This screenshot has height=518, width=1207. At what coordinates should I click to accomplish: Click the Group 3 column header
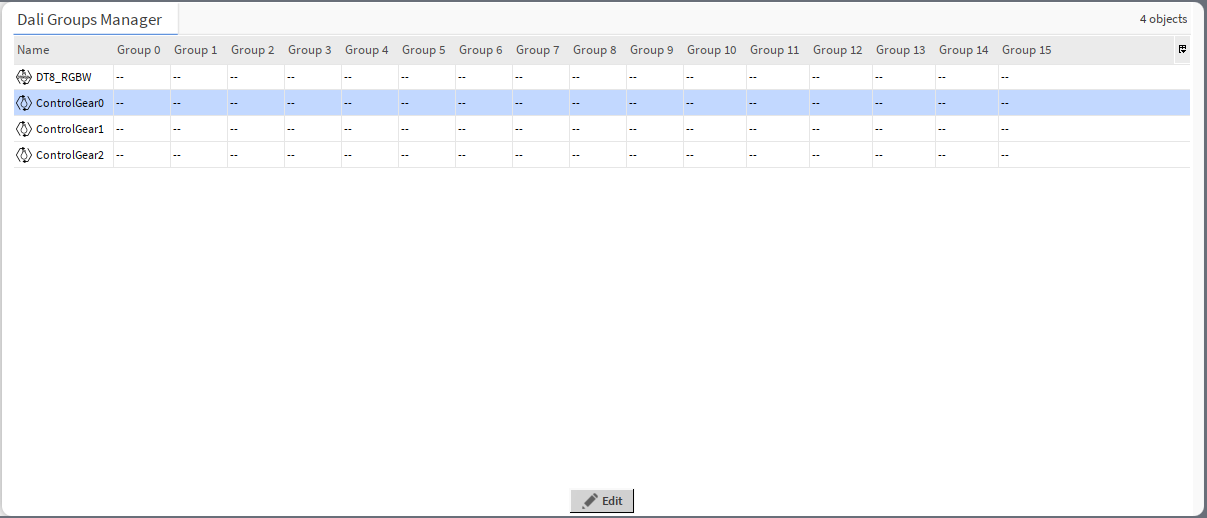(313, 50)
